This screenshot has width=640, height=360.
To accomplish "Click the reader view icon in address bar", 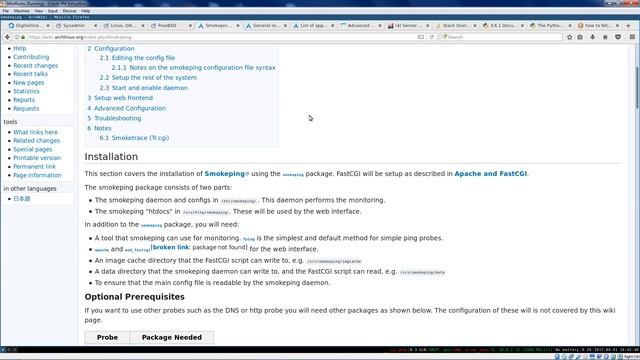I will (421, 37).
